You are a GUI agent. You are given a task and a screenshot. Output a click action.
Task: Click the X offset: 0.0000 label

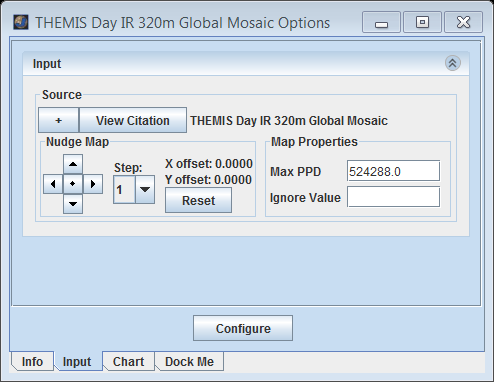(x=209, y=164)
